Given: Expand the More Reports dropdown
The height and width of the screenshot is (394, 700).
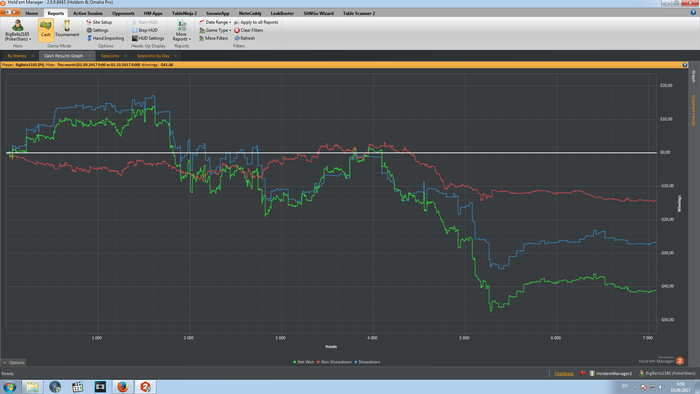Looking at the screenshot, I should coord(182,30).
